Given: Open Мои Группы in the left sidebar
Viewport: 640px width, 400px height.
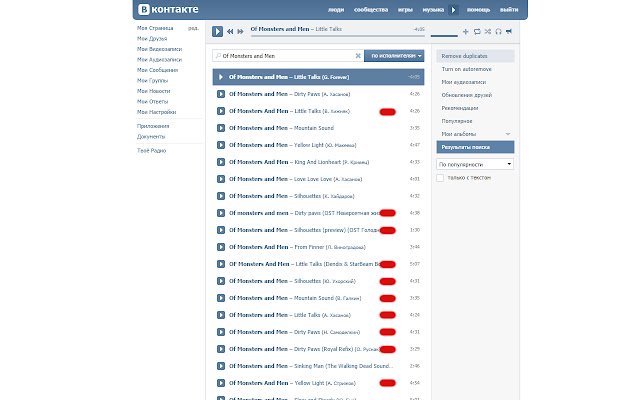Looking at the screenshot, I should coord(152,80).
